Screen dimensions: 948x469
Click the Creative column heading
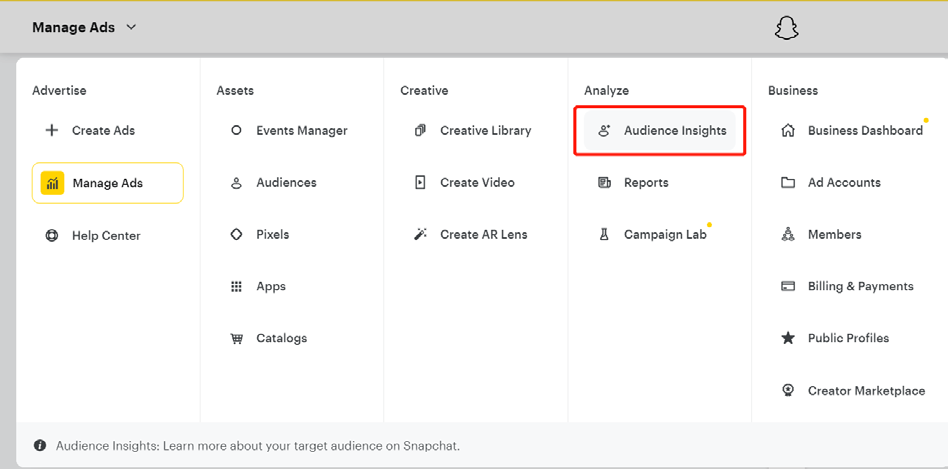coord(424,91)
